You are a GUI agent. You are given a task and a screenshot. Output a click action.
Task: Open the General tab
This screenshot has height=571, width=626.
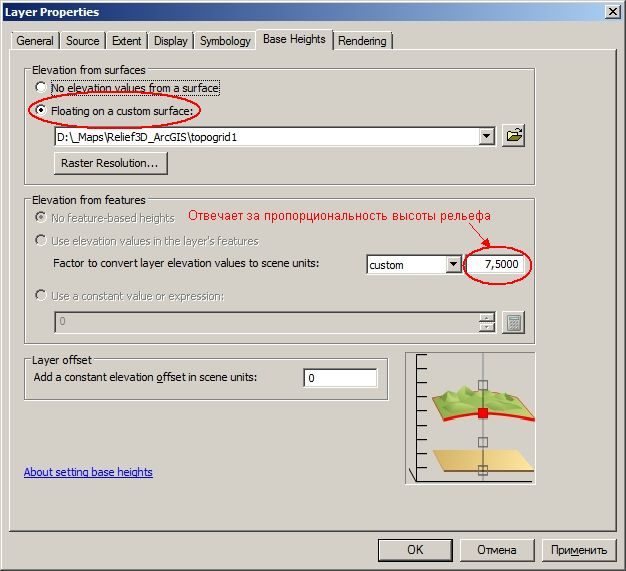tap(35, 41)
